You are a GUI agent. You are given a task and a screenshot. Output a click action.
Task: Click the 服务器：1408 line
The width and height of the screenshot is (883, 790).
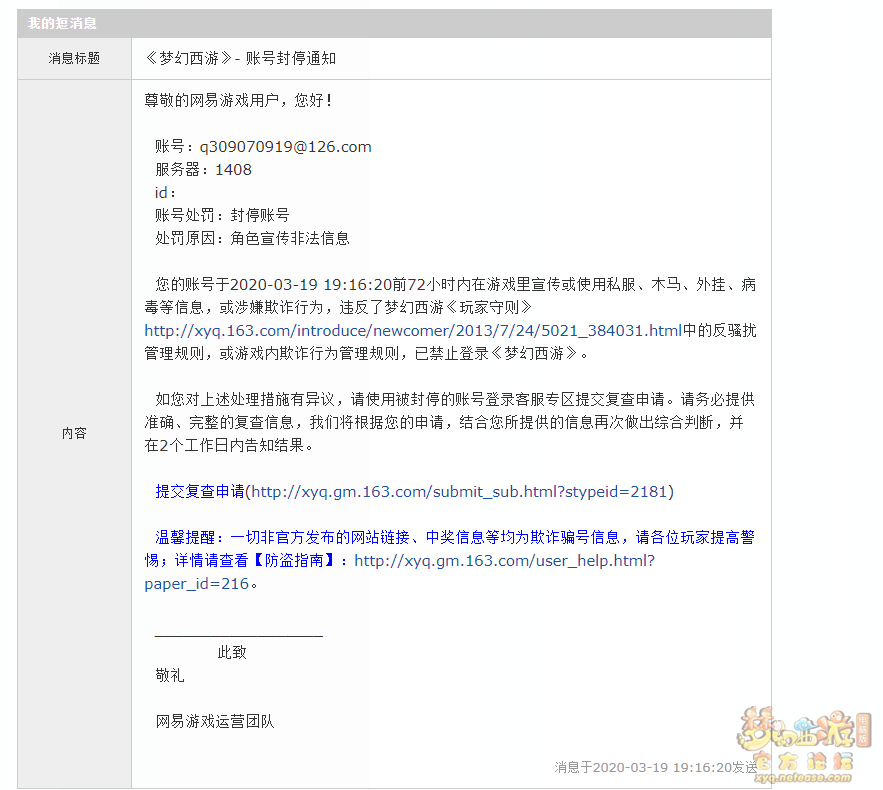203,169
